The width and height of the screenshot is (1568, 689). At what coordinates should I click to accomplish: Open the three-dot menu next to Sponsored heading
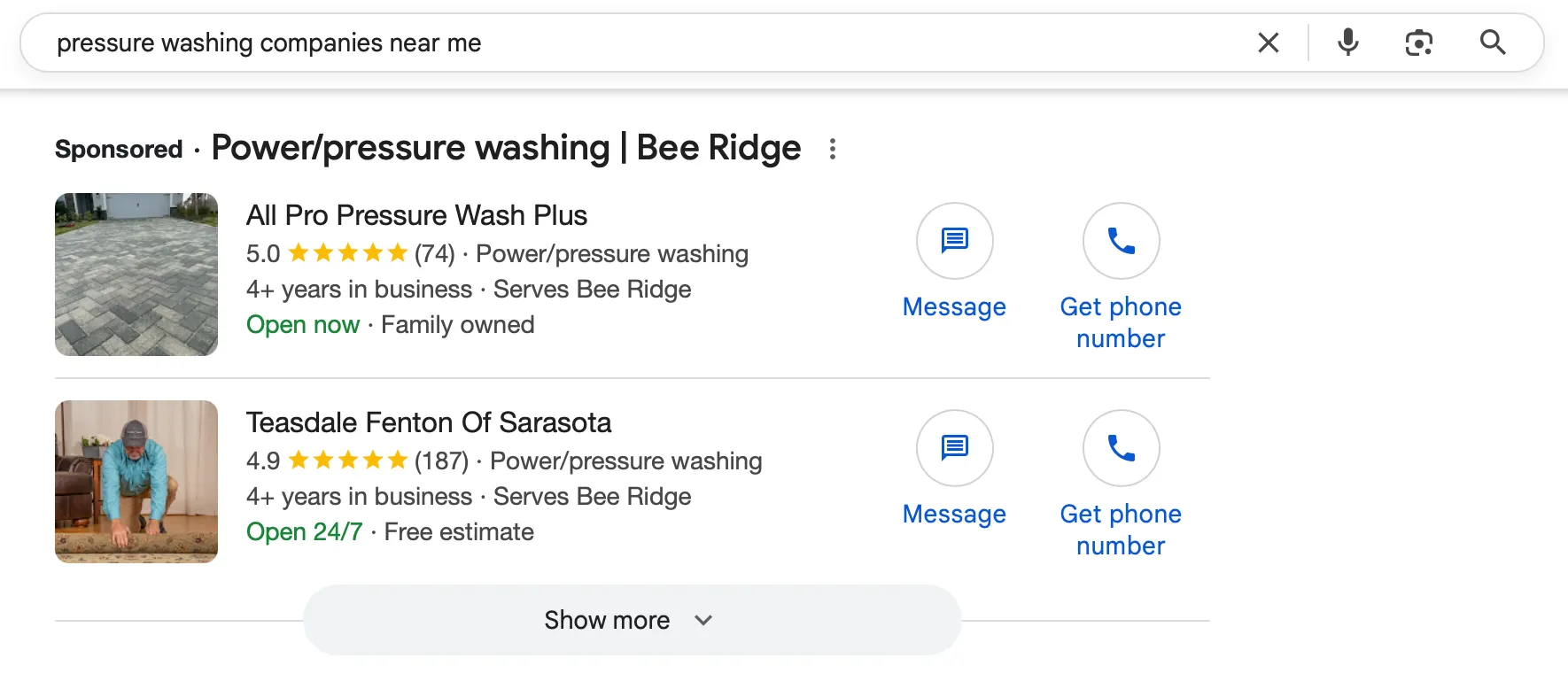pyautogui.click(x=832, y=148)
